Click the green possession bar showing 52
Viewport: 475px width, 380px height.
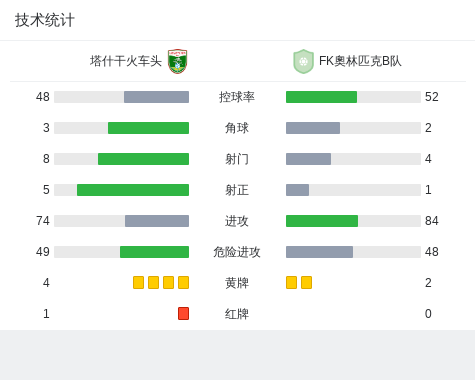(321, 97)
